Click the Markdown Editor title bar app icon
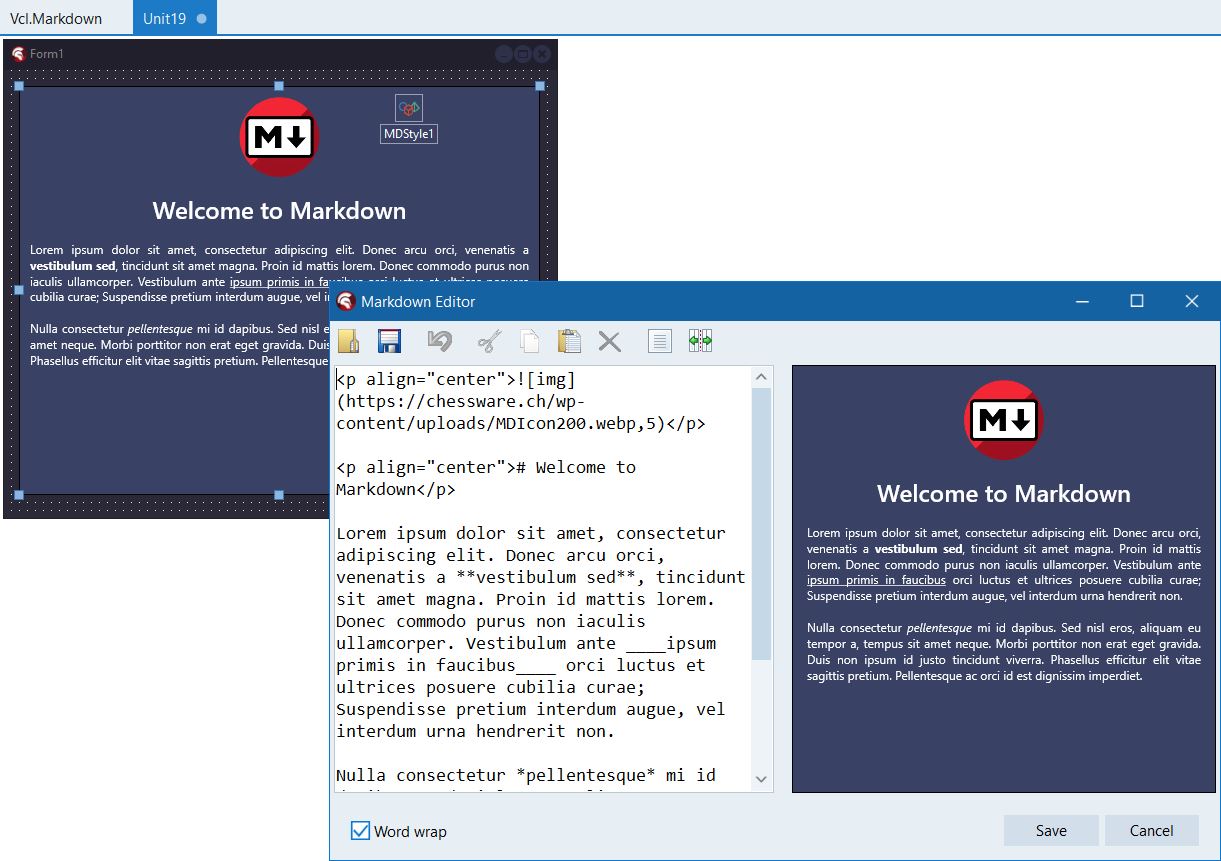The height and width of the screenshot is (861, 1221). [346, 301]
